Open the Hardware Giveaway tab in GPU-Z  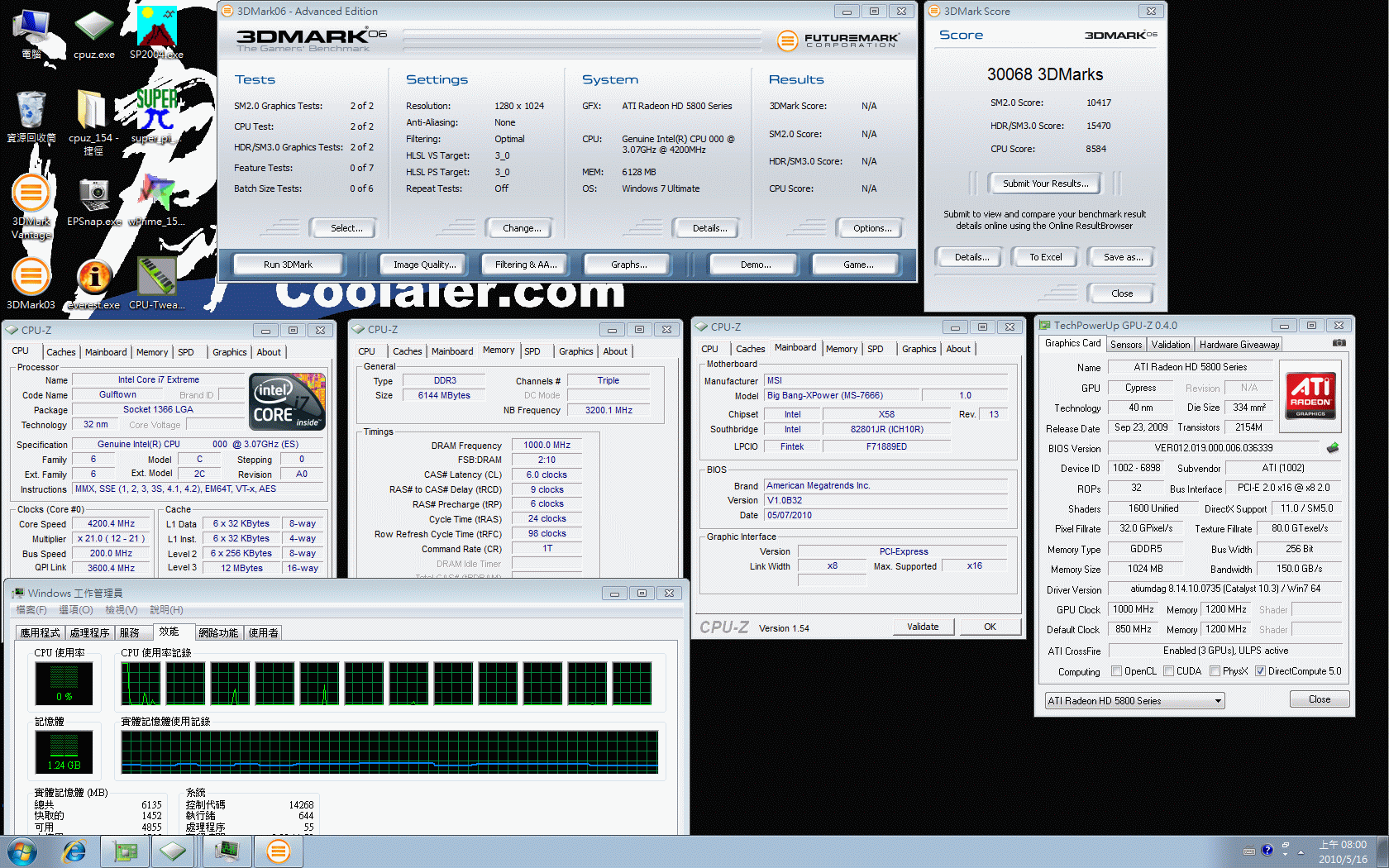pos(1239,345)
